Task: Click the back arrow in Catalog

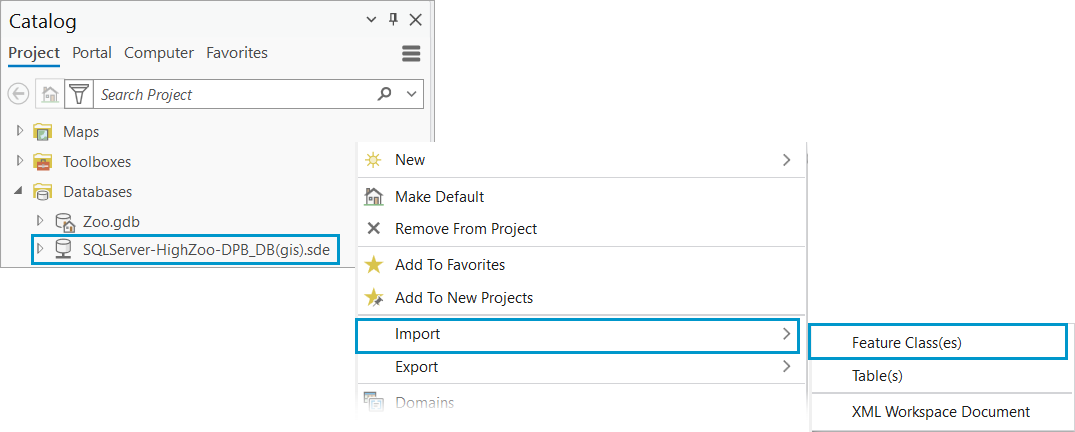Action: [19, 94]
